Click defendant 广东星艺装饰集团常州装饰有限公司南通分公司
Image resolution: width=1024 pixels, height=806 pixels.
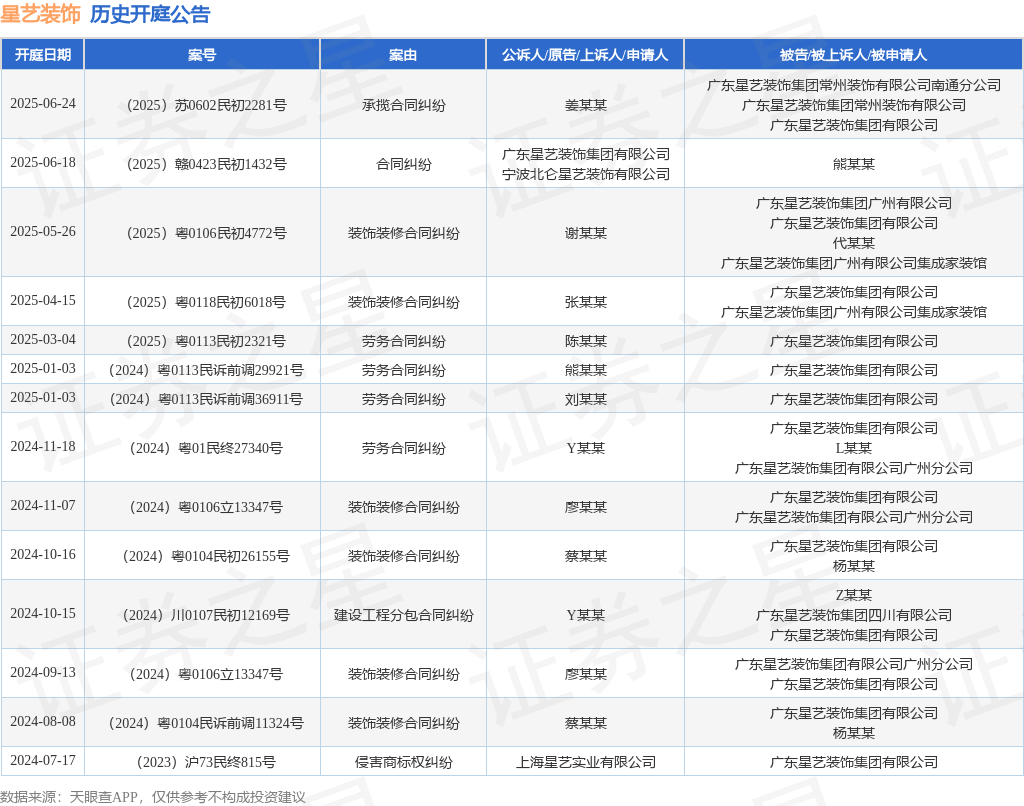coord(854,85)
